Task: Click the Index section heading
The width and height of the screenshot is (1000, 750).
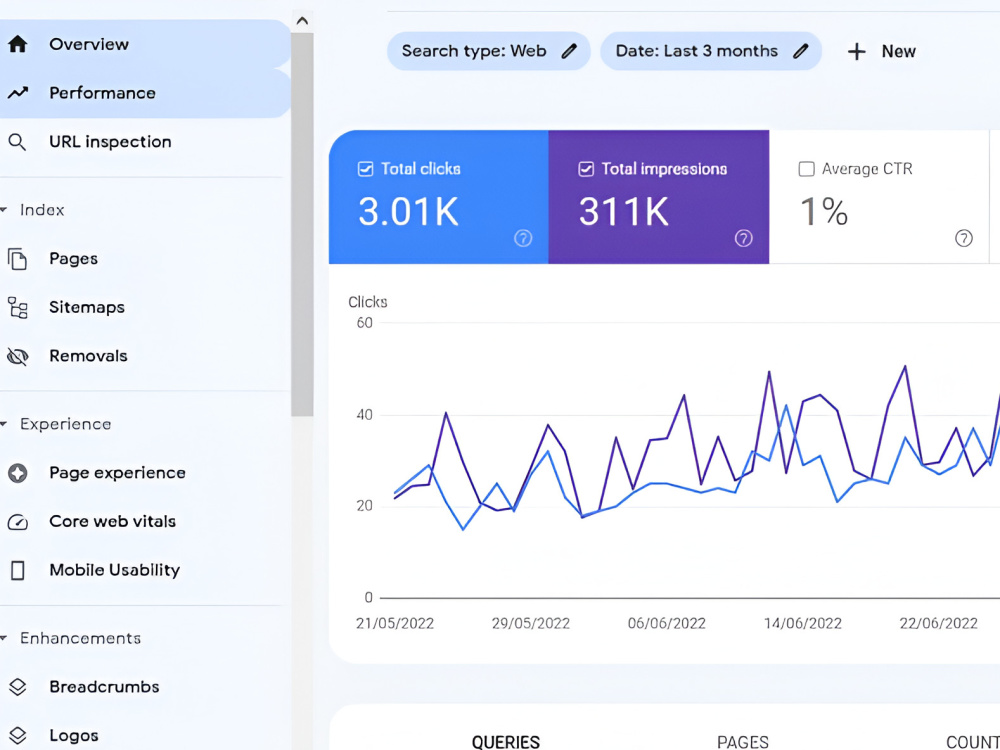Action: point(42,210)
